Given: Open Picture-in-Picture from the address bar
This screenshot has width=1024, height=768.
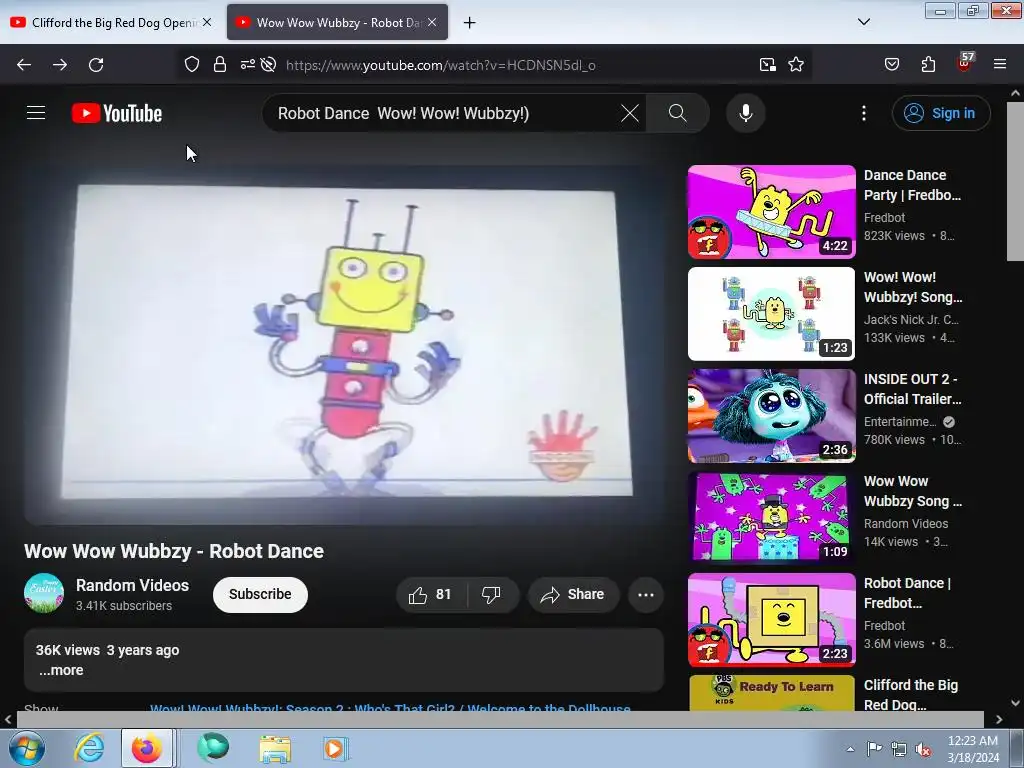Looking at the screenshot, I should click(x=767, y=65).
